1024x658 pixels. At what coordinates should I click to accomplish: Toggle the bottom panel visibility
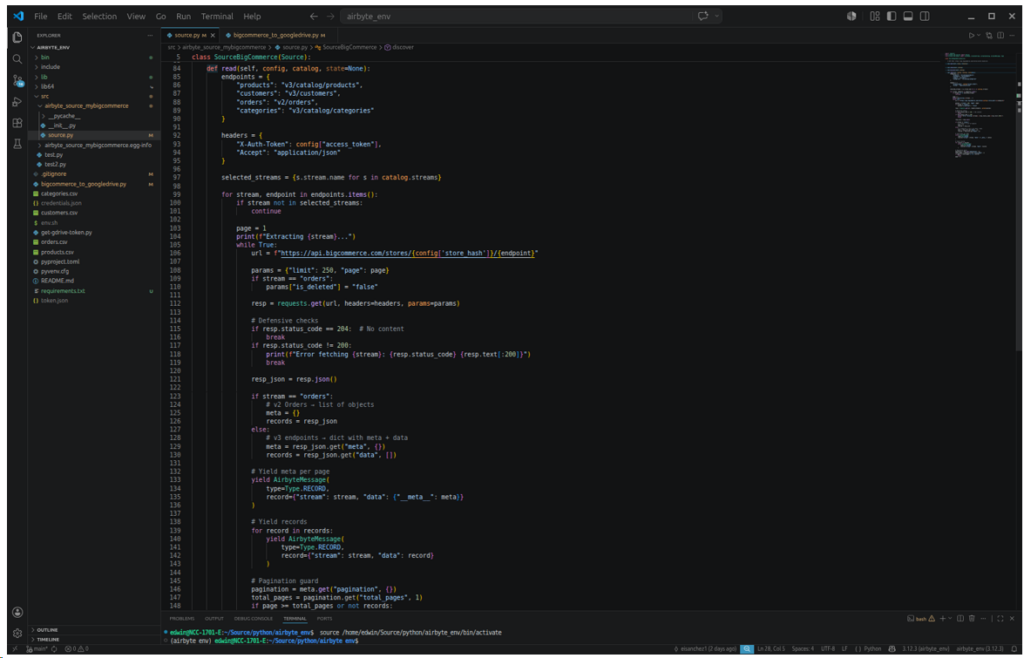908,16
